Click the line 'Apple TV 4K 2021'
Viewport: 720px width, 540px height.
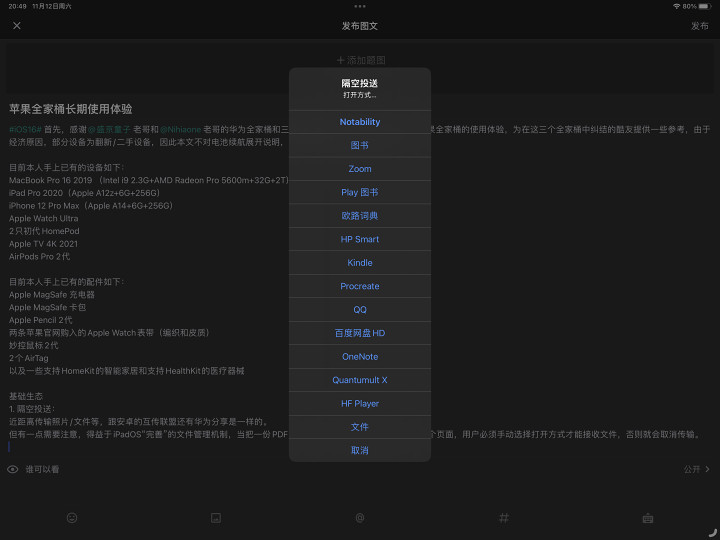(43, 244)
